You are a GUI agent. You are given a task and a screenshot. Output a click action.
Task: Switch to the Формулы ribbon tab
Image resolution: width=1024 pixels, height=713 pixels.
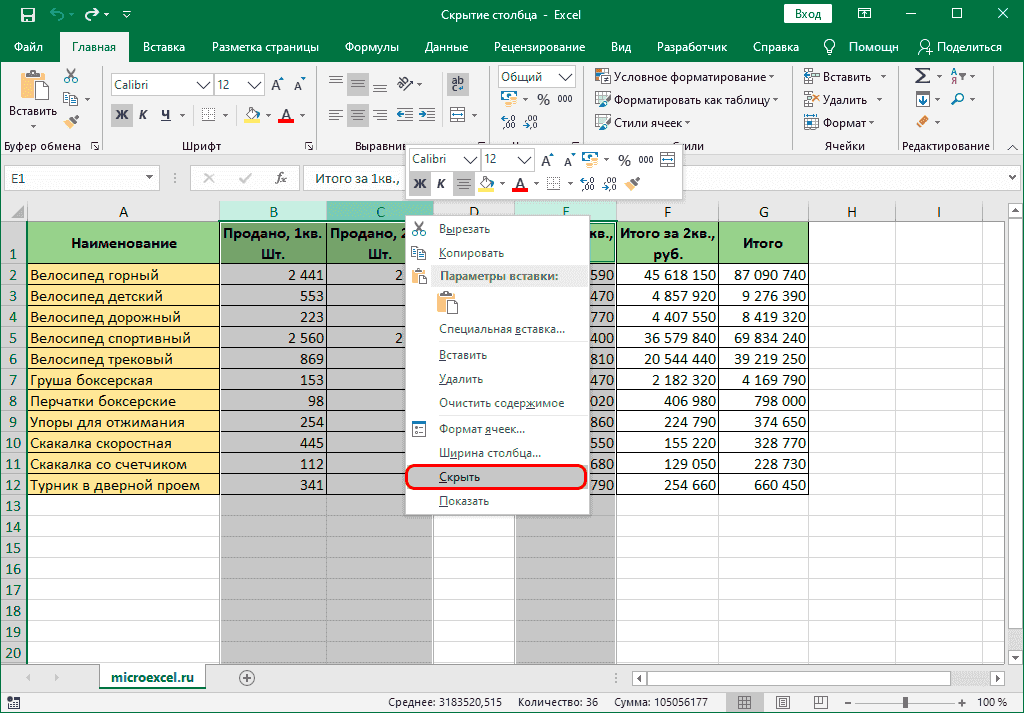pos(371,47)
